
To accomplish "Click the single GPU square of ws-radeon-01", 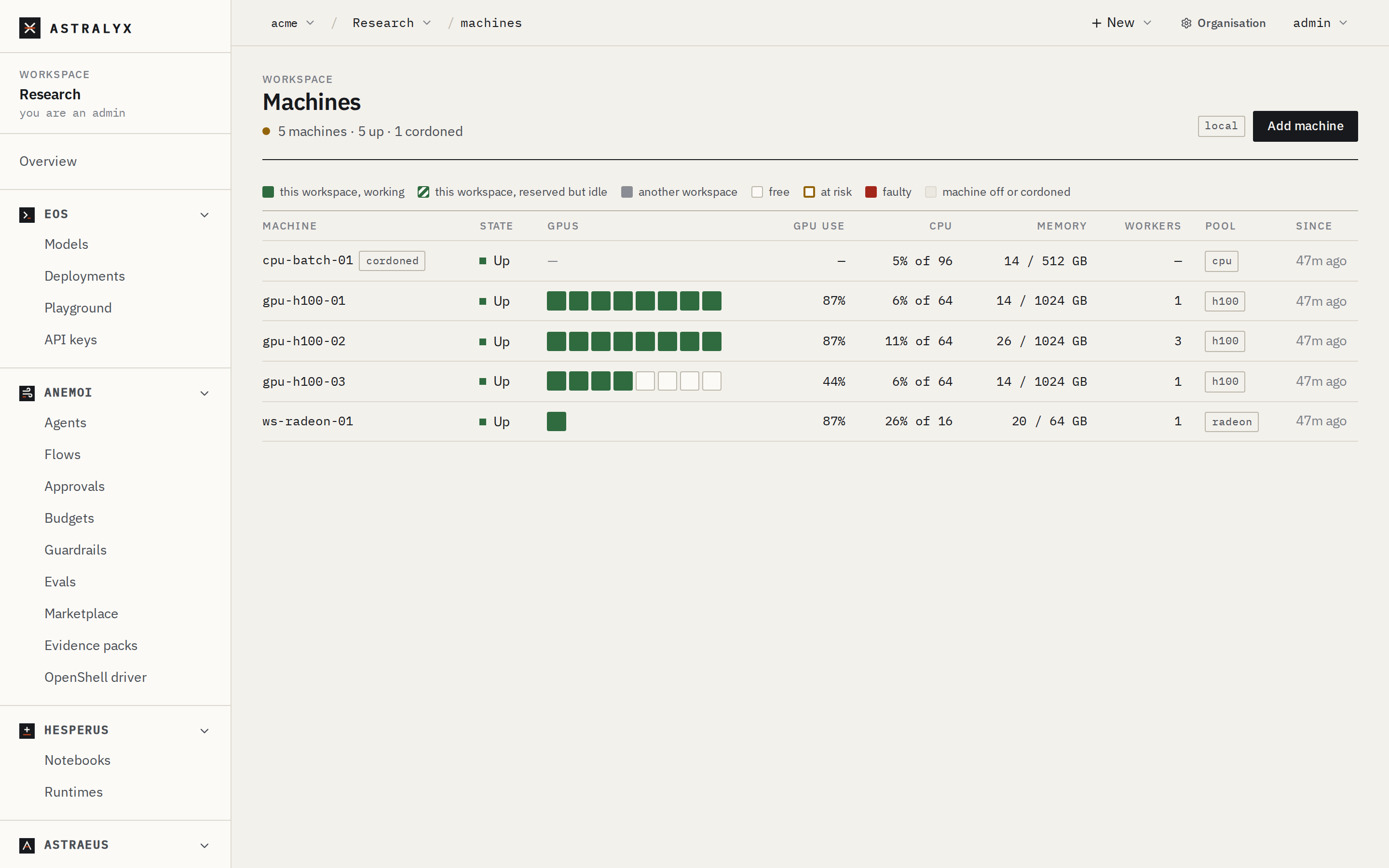I will tap(557, 422).
